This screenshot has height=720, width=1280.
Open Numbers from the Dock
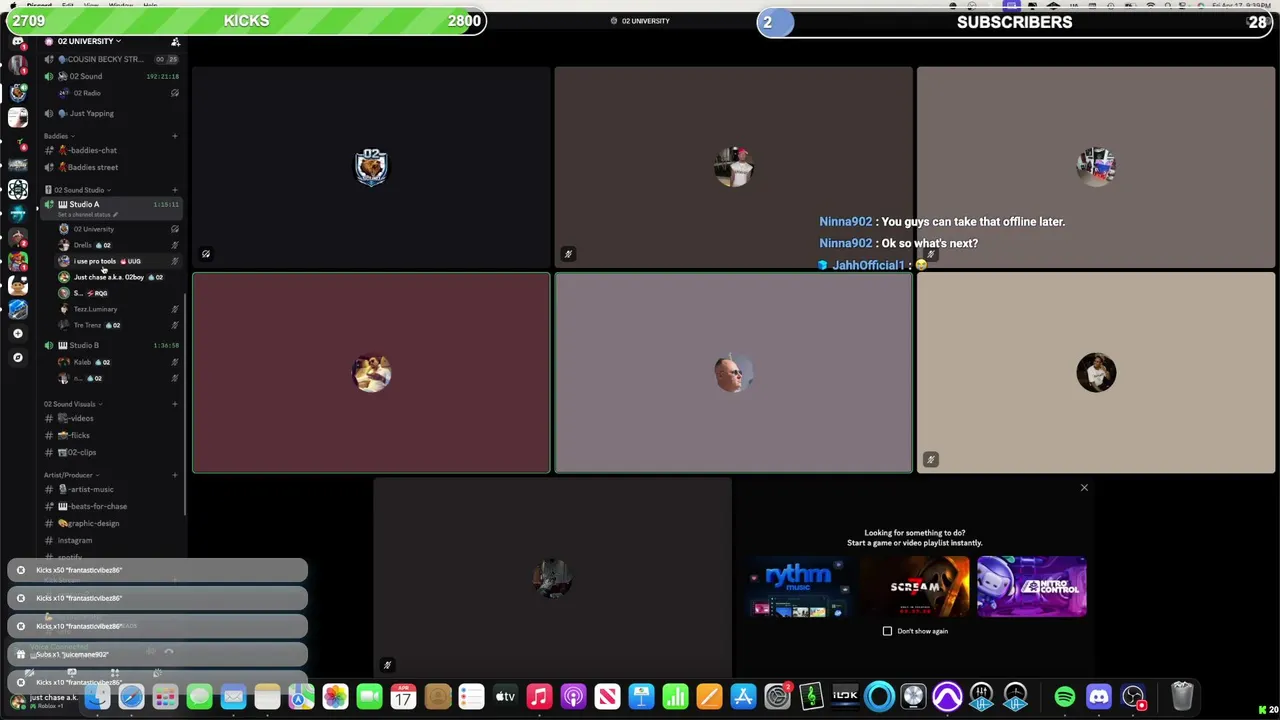pos(675,697)
